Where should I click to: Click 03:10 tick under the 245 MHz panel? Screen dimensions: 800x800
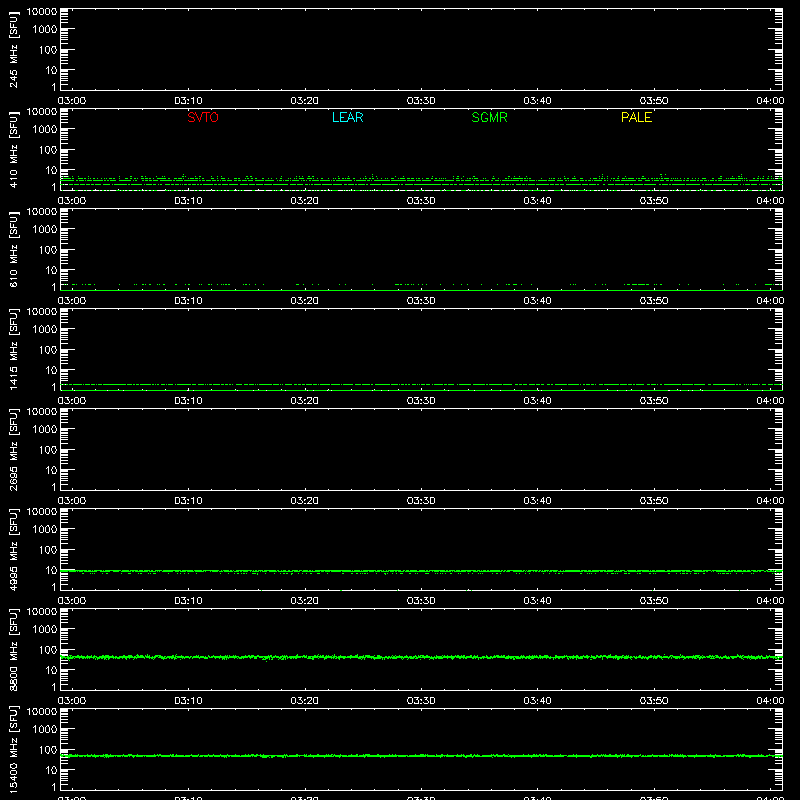(x=188, y=101)
